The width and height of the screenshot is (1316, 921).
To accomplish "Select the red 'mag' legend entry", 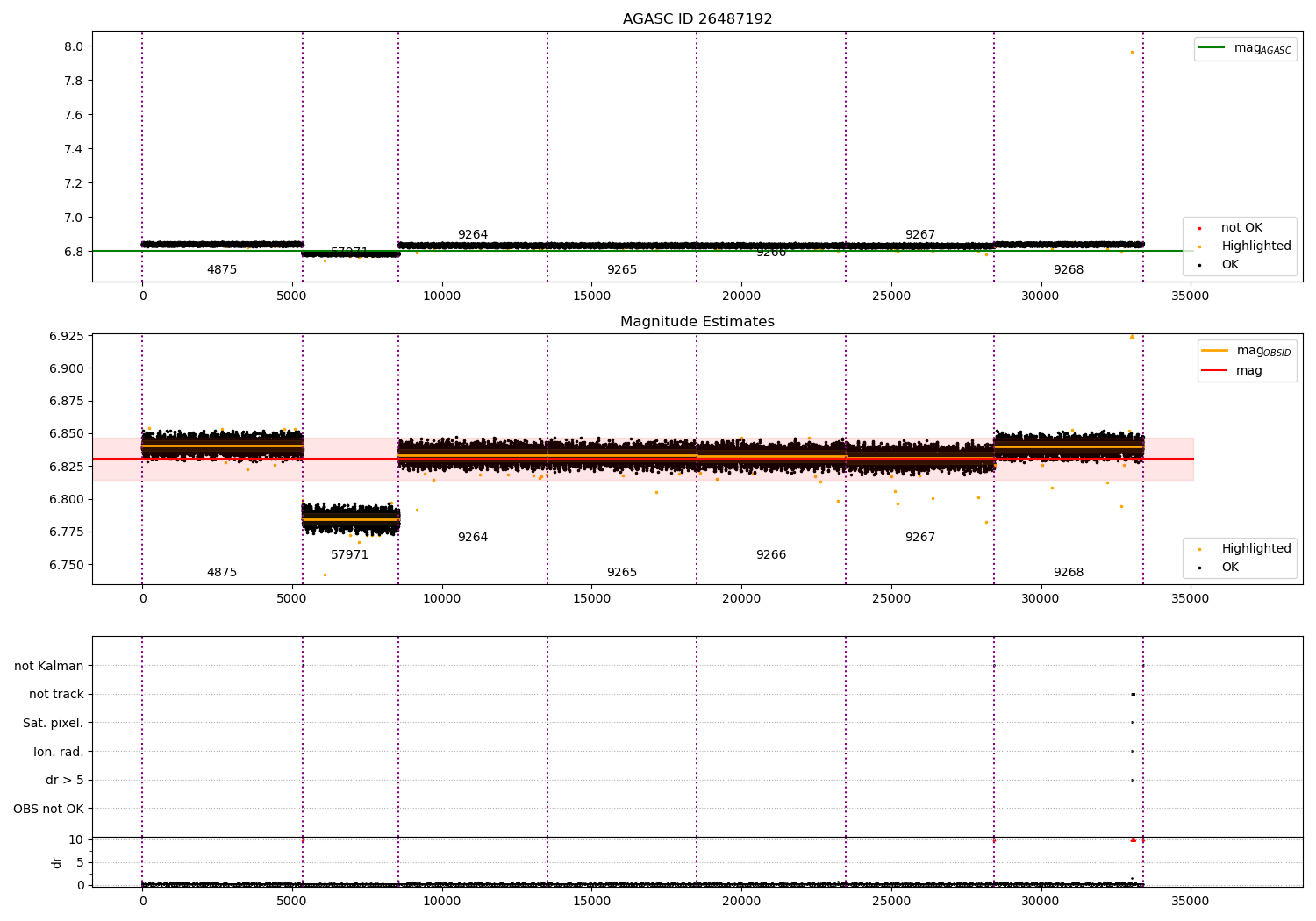I will pyautogui.click(x=1233, y=371).
